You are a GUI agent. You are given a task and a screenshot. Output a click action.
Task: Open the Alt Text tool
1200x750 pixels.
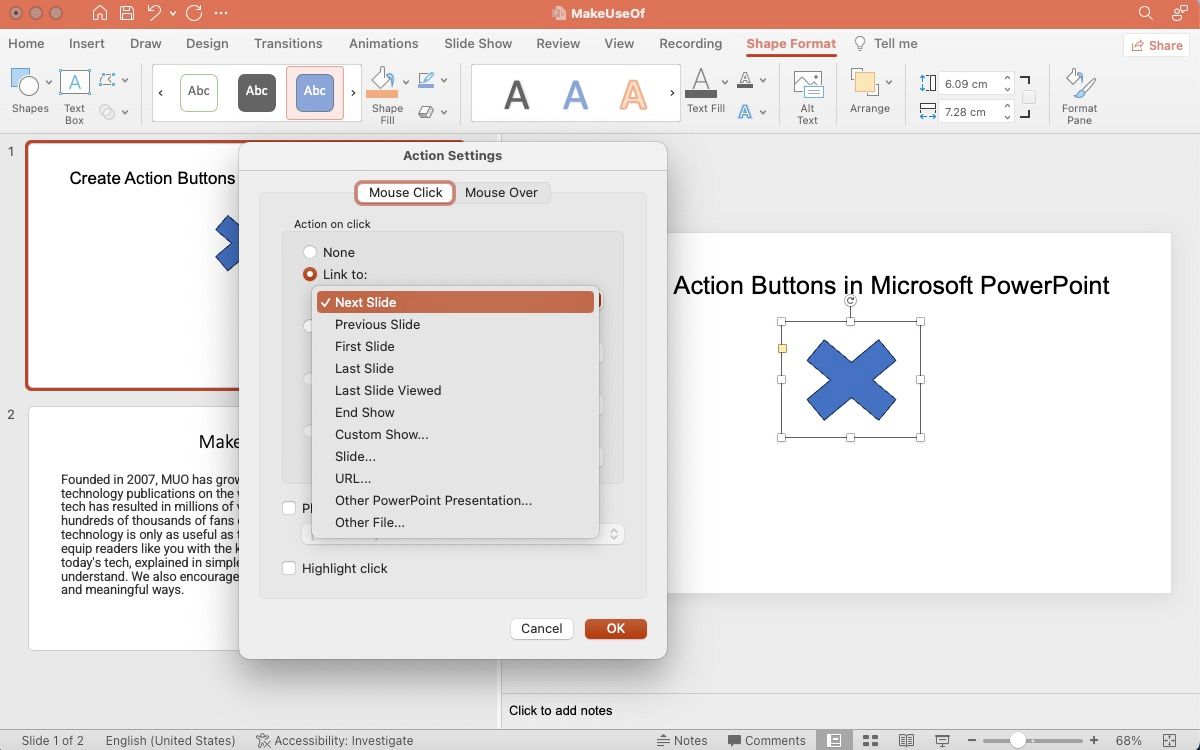(x=807, y=86)
